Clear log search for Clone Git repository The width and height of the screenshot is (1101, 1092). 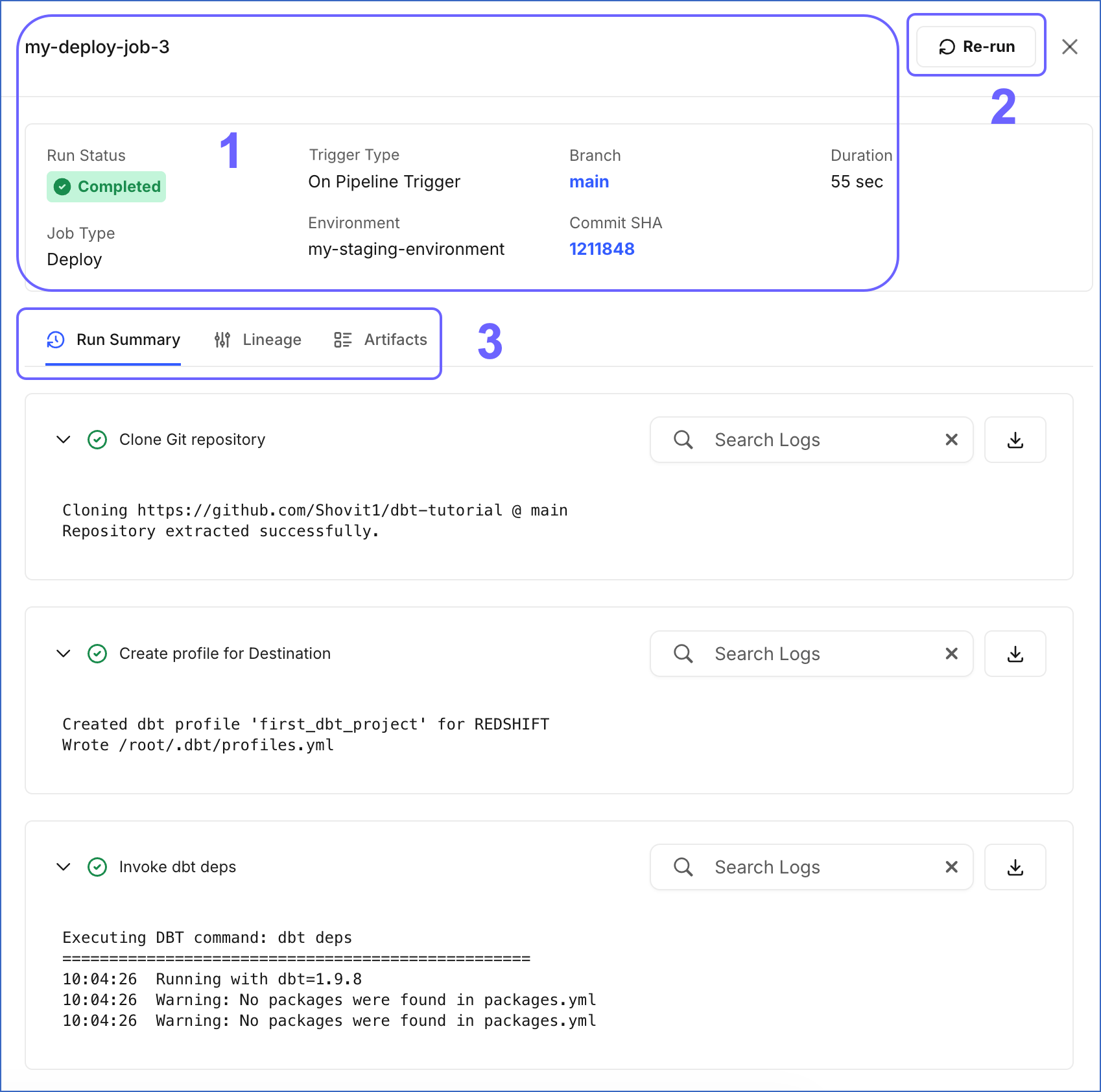pos(952,440)
